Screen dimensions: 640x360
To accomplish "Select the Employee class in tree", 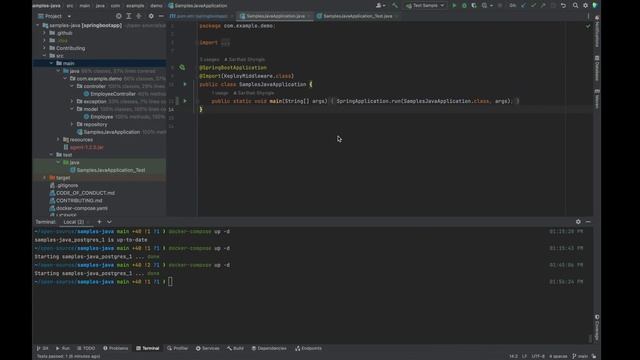I will [x=101, y=117].
